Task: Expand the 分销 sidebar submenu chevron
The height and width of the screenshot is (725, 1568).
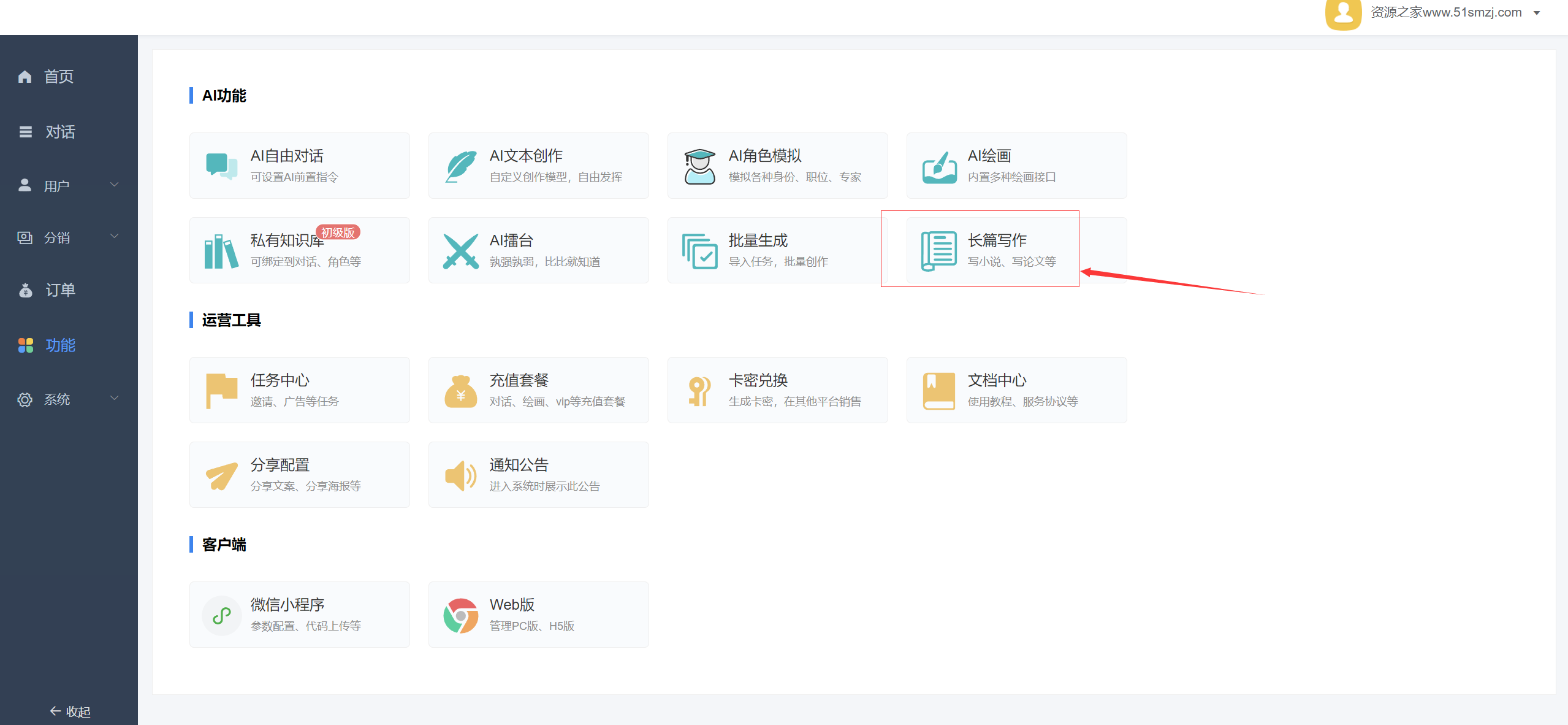Action: click(114, 236)
